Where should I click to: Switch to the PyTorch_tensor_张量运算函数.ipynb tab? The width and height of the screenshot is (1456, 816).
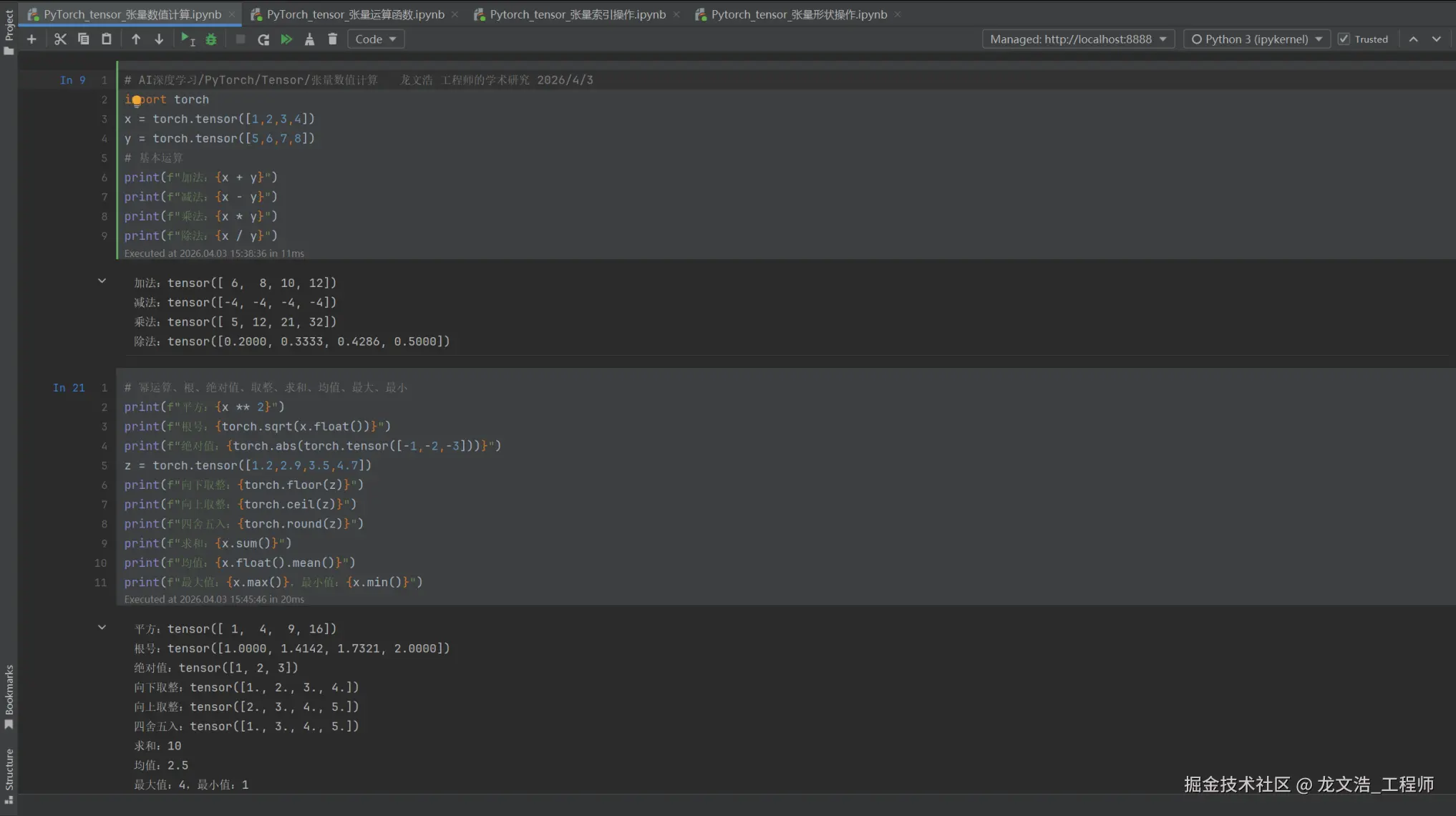[x=355, y=14]
